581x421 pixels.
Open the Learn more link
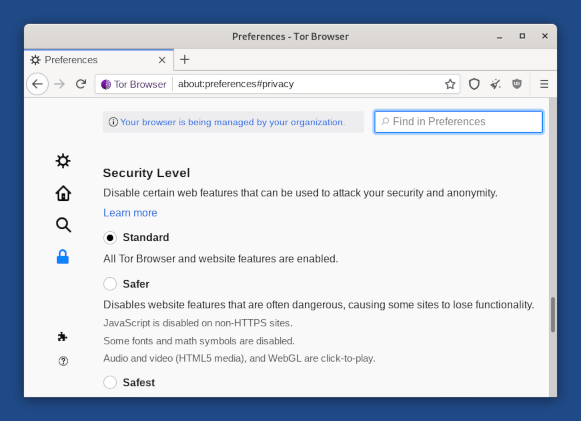point(130,213)
